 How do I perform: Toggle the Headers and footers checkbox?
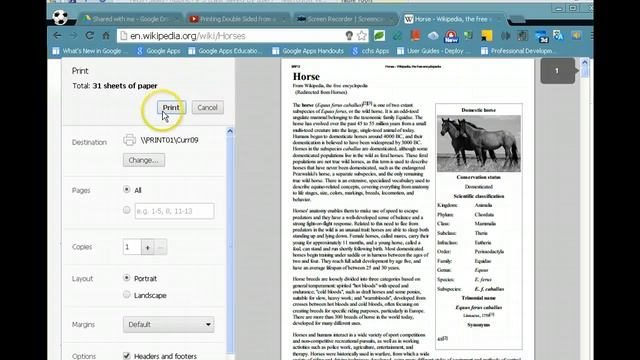coord(127,356)
